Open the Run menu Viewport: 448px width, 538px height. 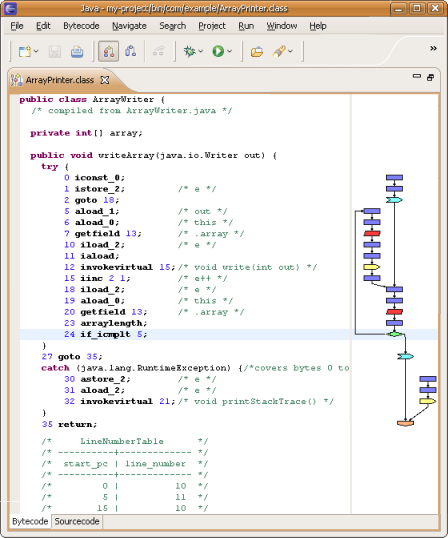click(246, 26)
